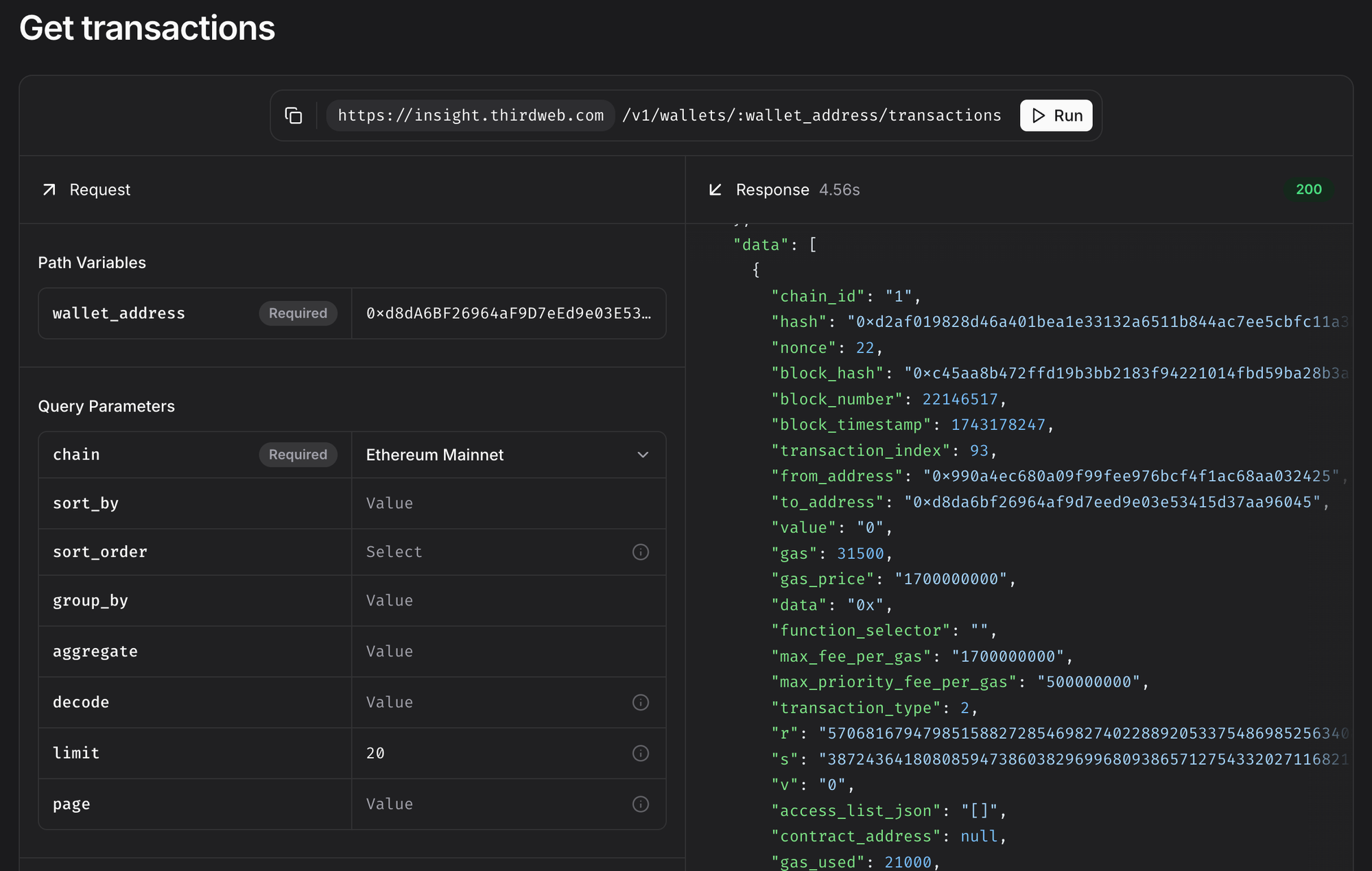Viewport: 1372px width, 871px height.
Task: Click info icon next to sort_order
Action: 640,552
